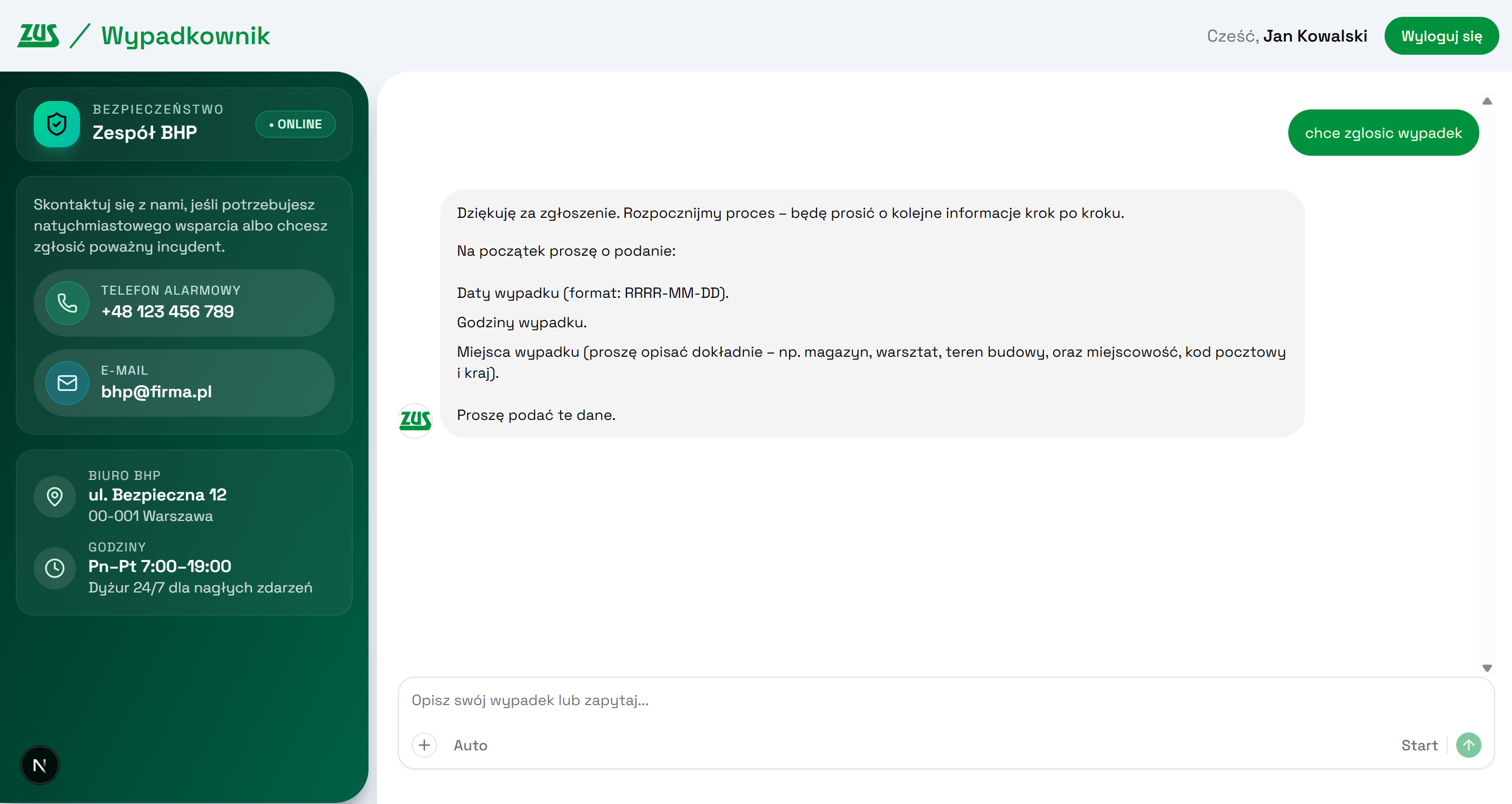Click the phone alarm icon

click(x=67, y=303)
